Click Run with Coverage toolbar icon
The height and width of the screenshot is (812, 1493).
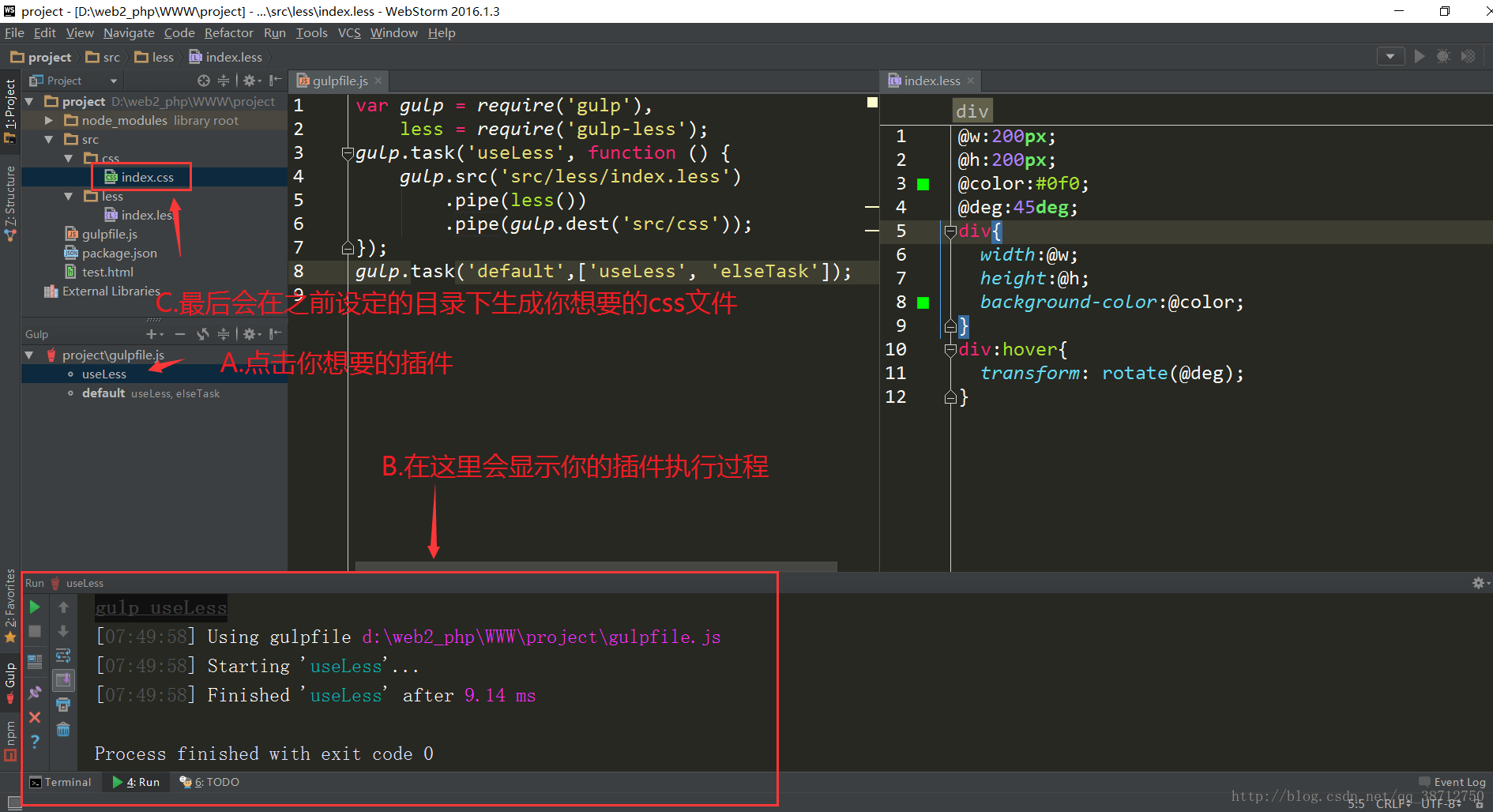pos(1468,56)
